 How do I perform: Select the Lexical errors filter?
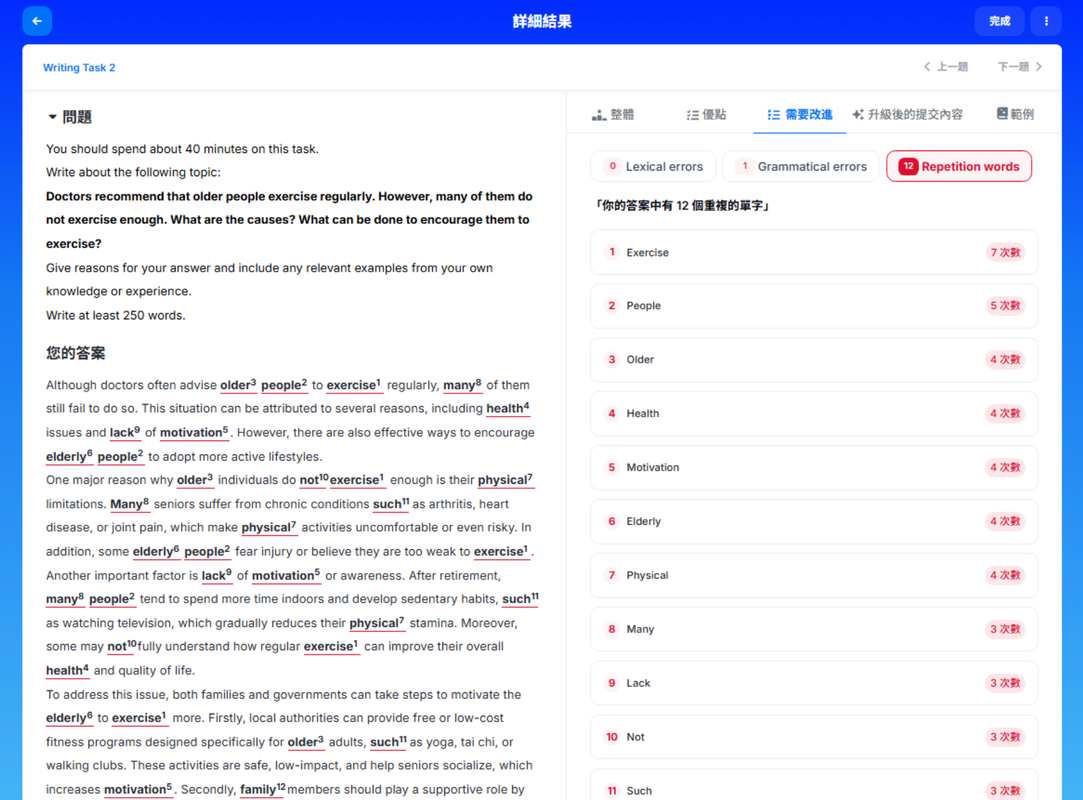click(x=653, y=167)
